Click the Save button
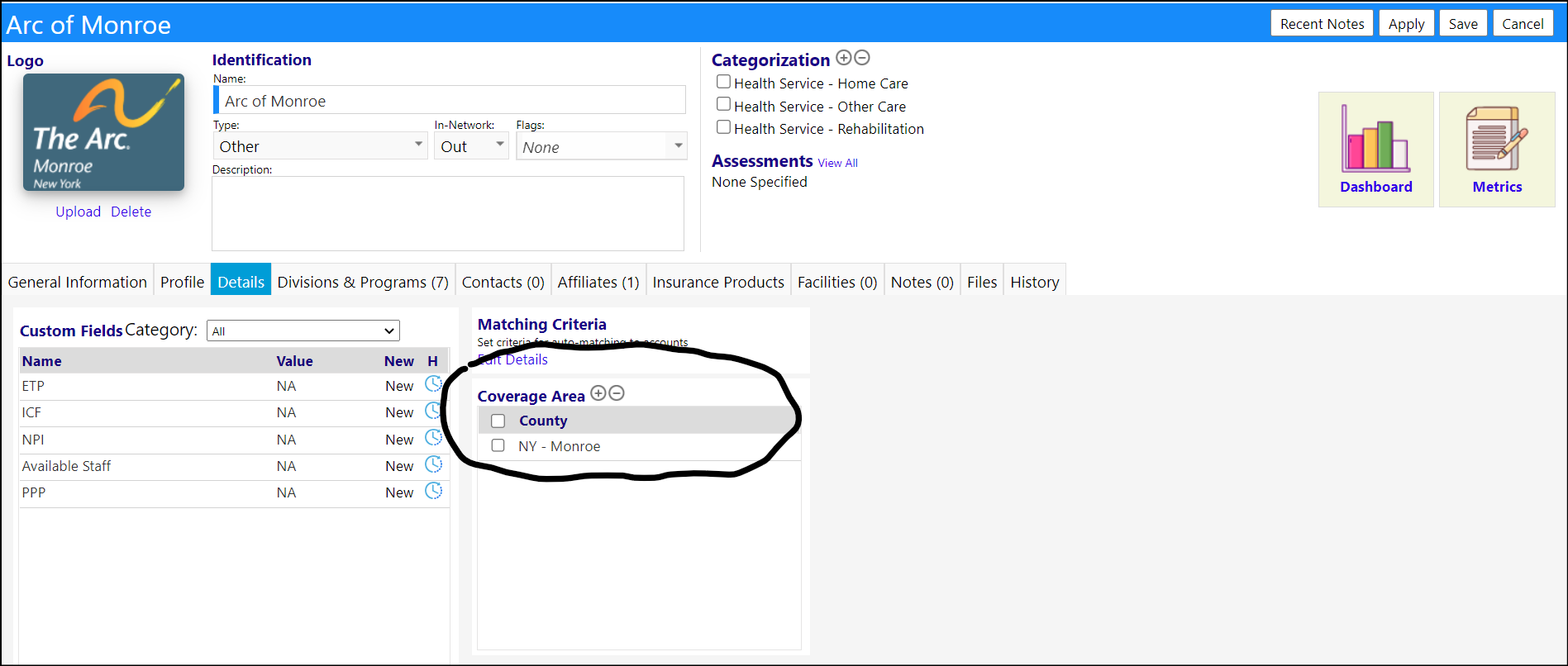The image size is (1568, 666). tap(1463, 24)
